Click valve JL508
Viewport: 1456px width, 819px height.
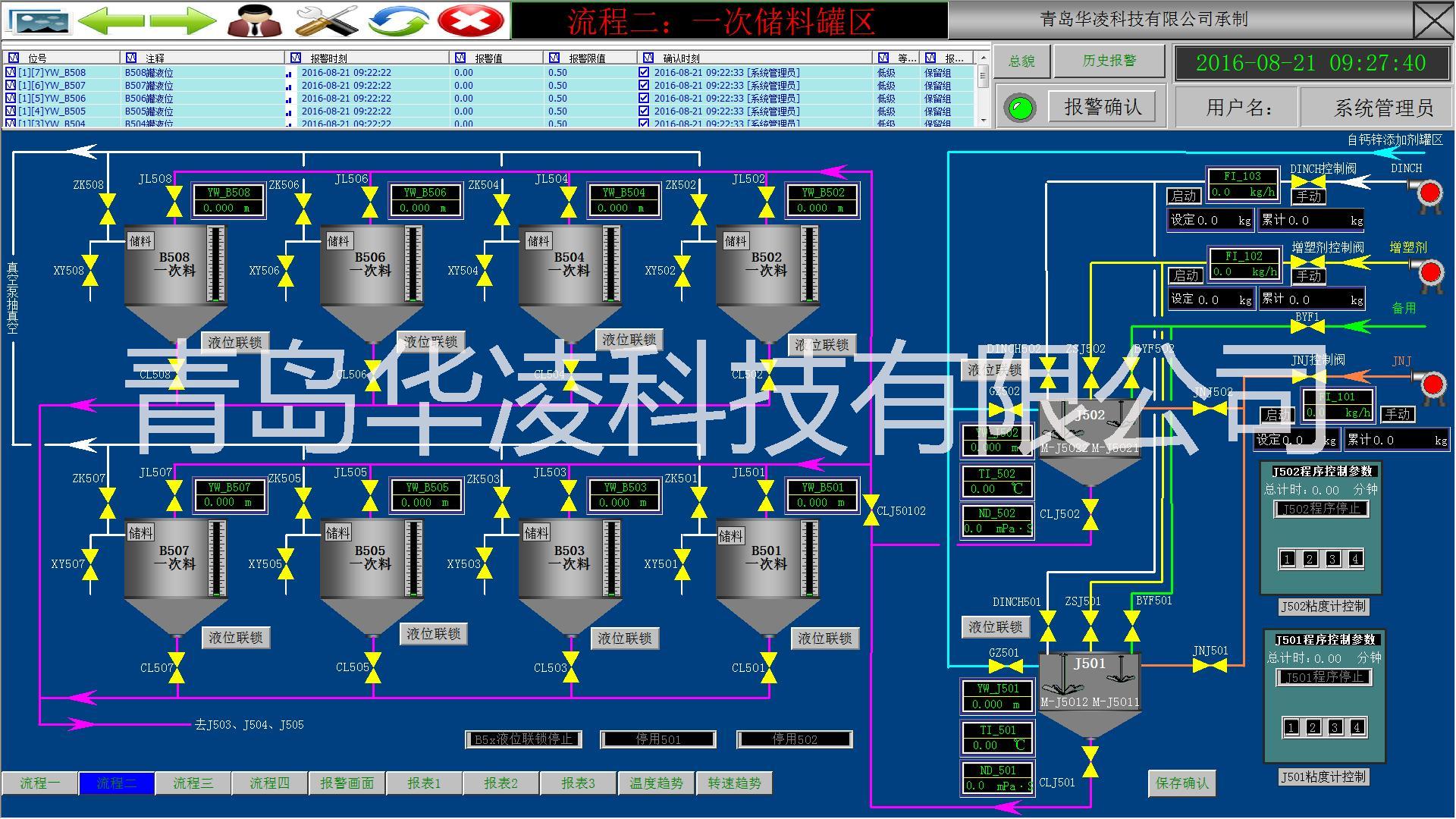[174, 202]
